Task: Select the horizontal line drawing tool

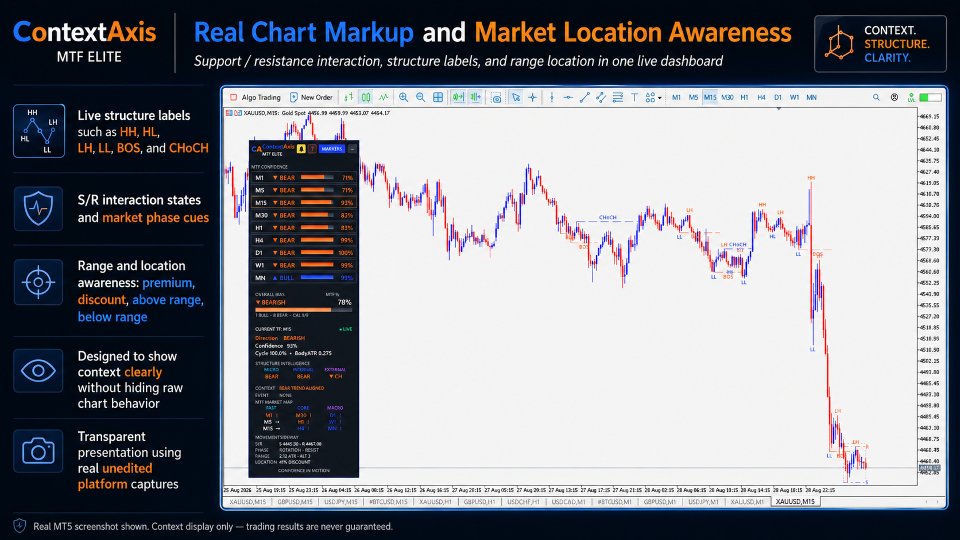Action: 568,97
